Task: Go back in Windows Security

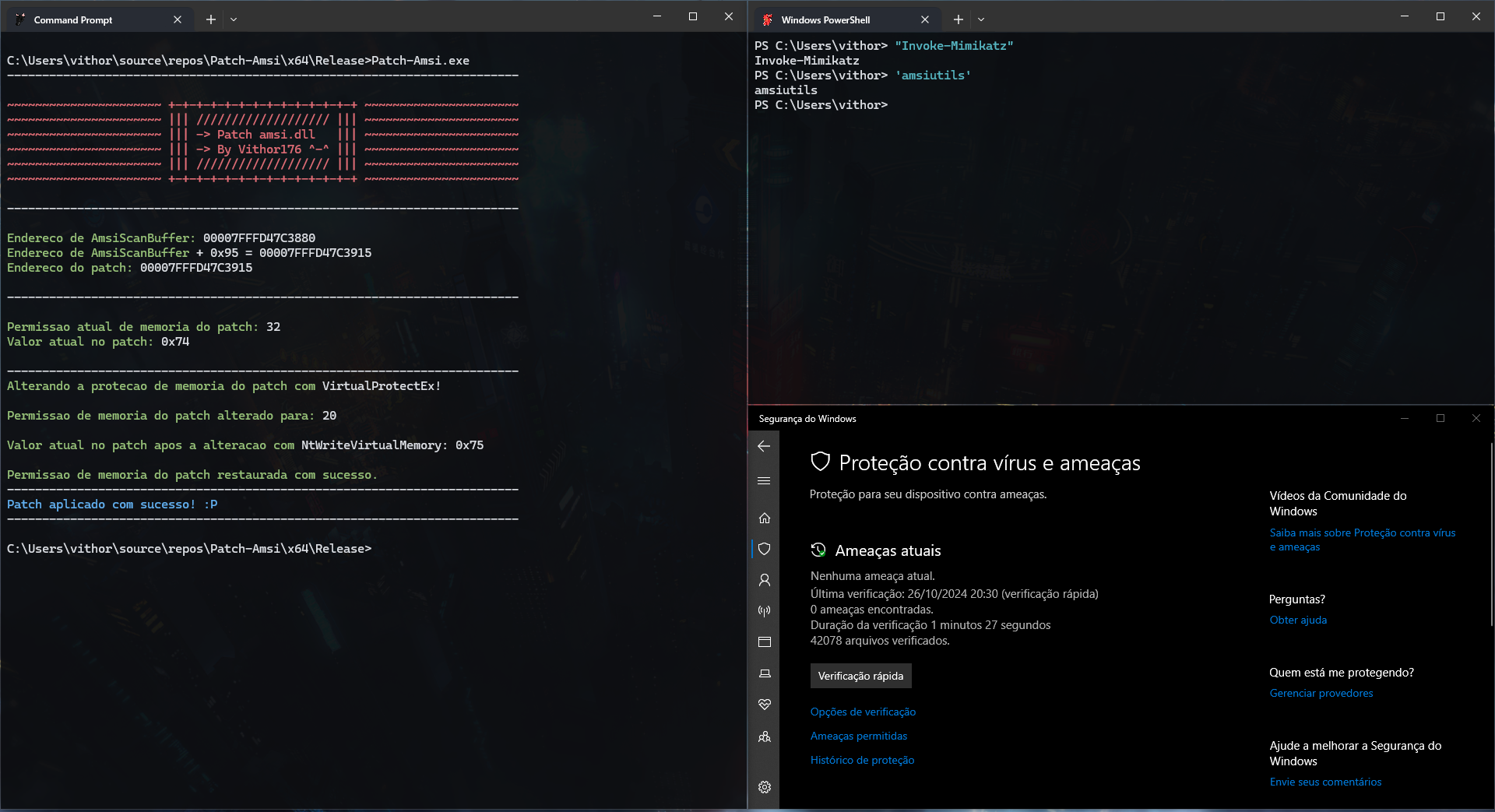Action: click(x=764, y=446)
